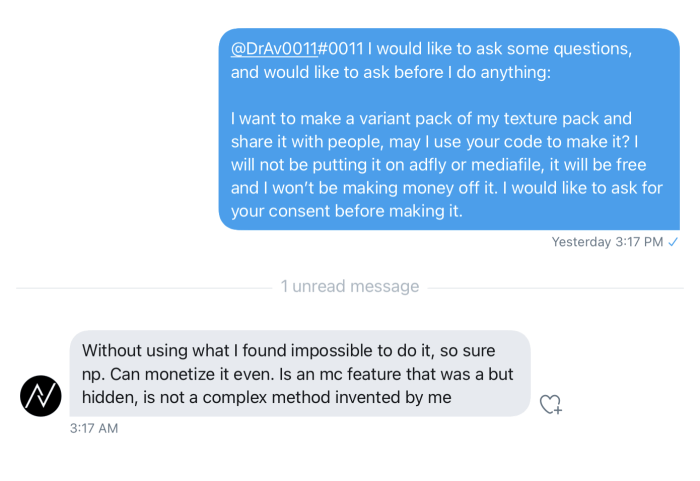This screenshot has height=481, width=700.
Task: Click the divider line left of unread label
Action: pyautogui.click(x=144, y=288)
